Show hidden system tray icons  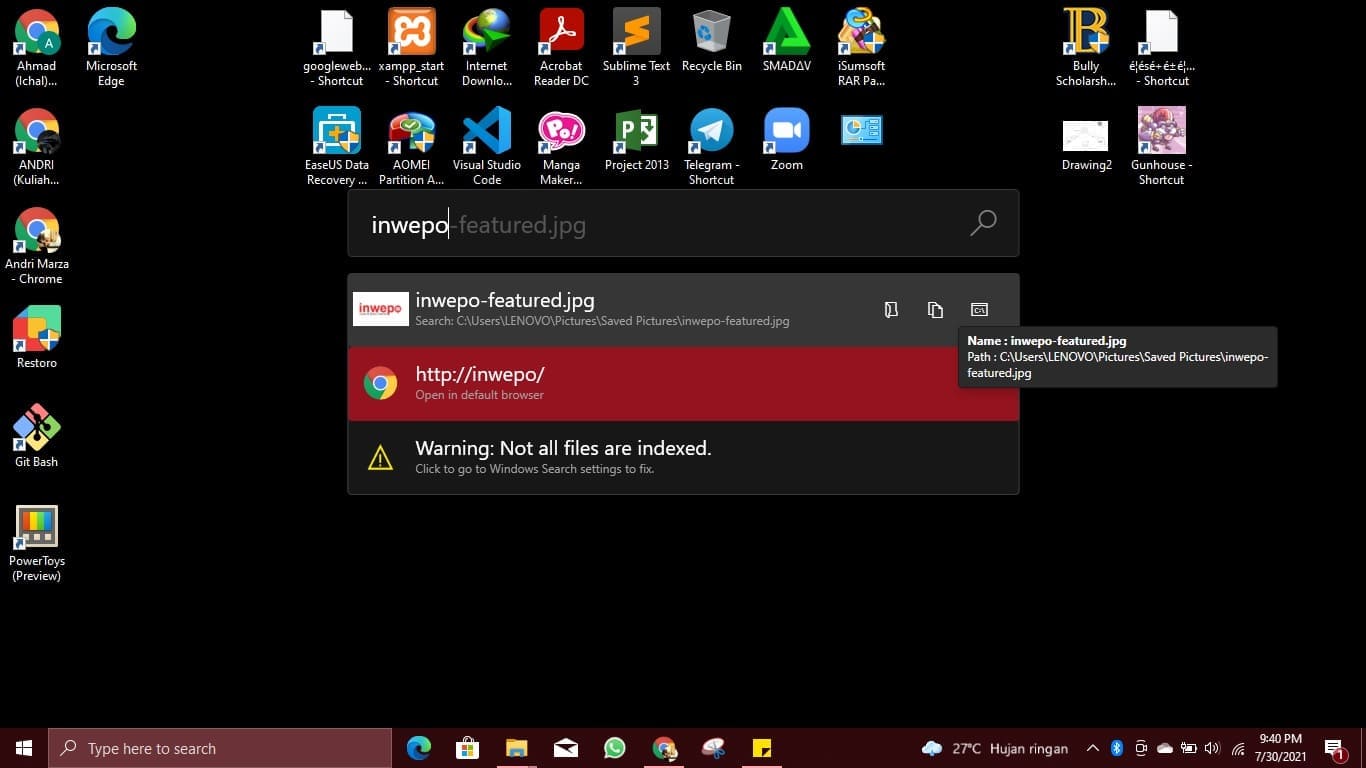(x=1092, y=748)
